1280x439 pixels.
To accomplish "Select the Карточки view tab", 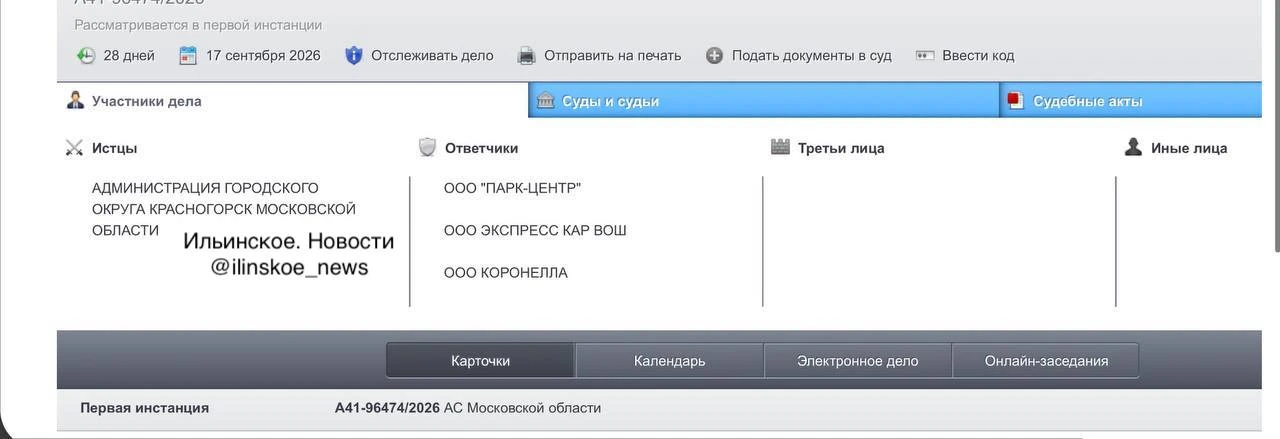I will pos(481,361).
